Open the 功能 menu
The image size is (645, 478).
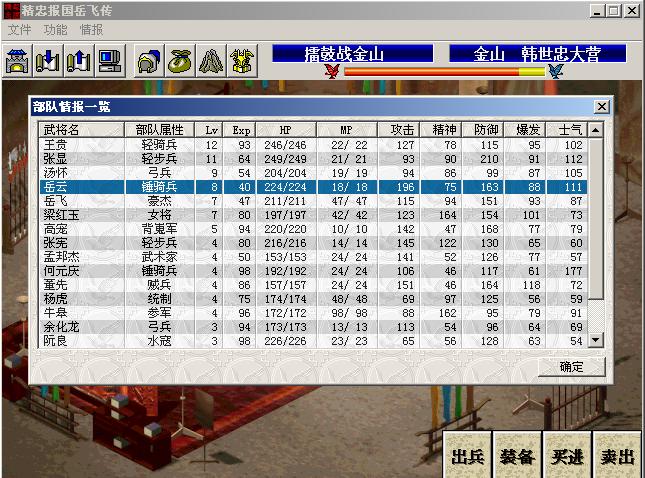(55, 30)
